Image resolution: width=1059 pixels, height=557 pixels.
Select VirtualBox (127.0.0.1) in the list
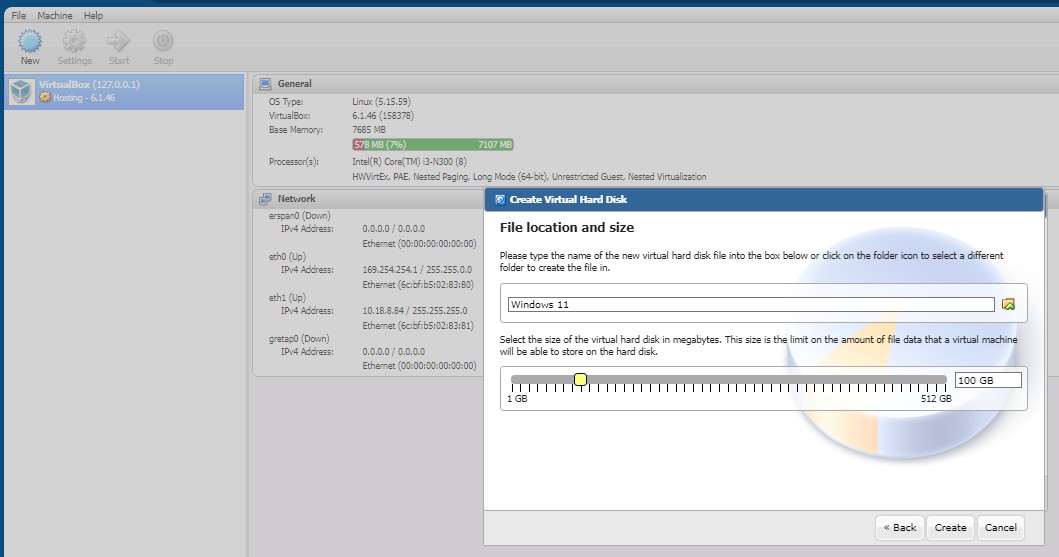tap(124, 91)
